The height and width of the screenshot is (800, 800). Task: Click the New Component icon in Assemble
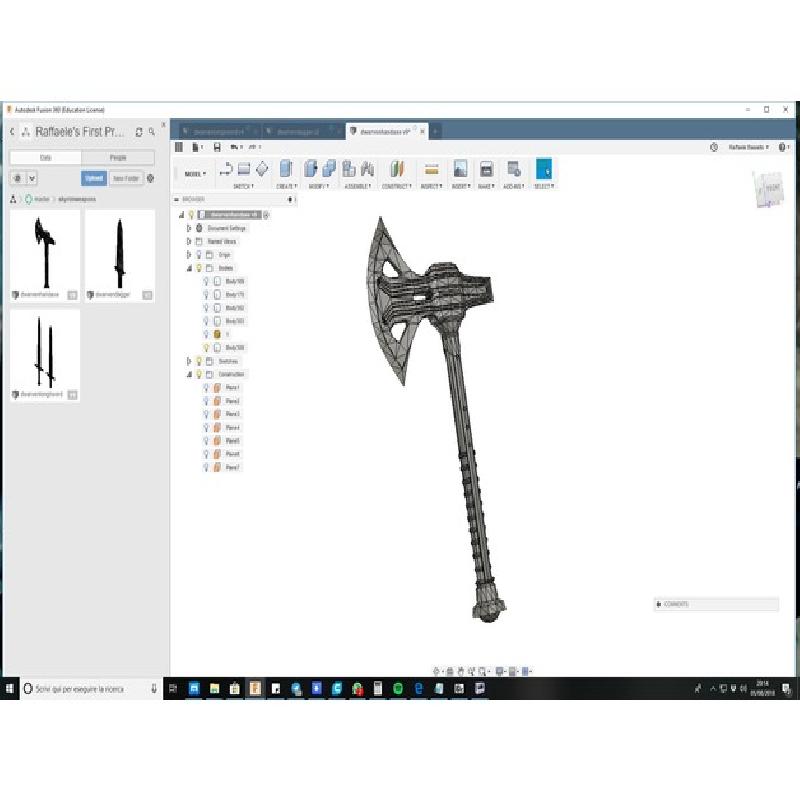click(349, 169)
